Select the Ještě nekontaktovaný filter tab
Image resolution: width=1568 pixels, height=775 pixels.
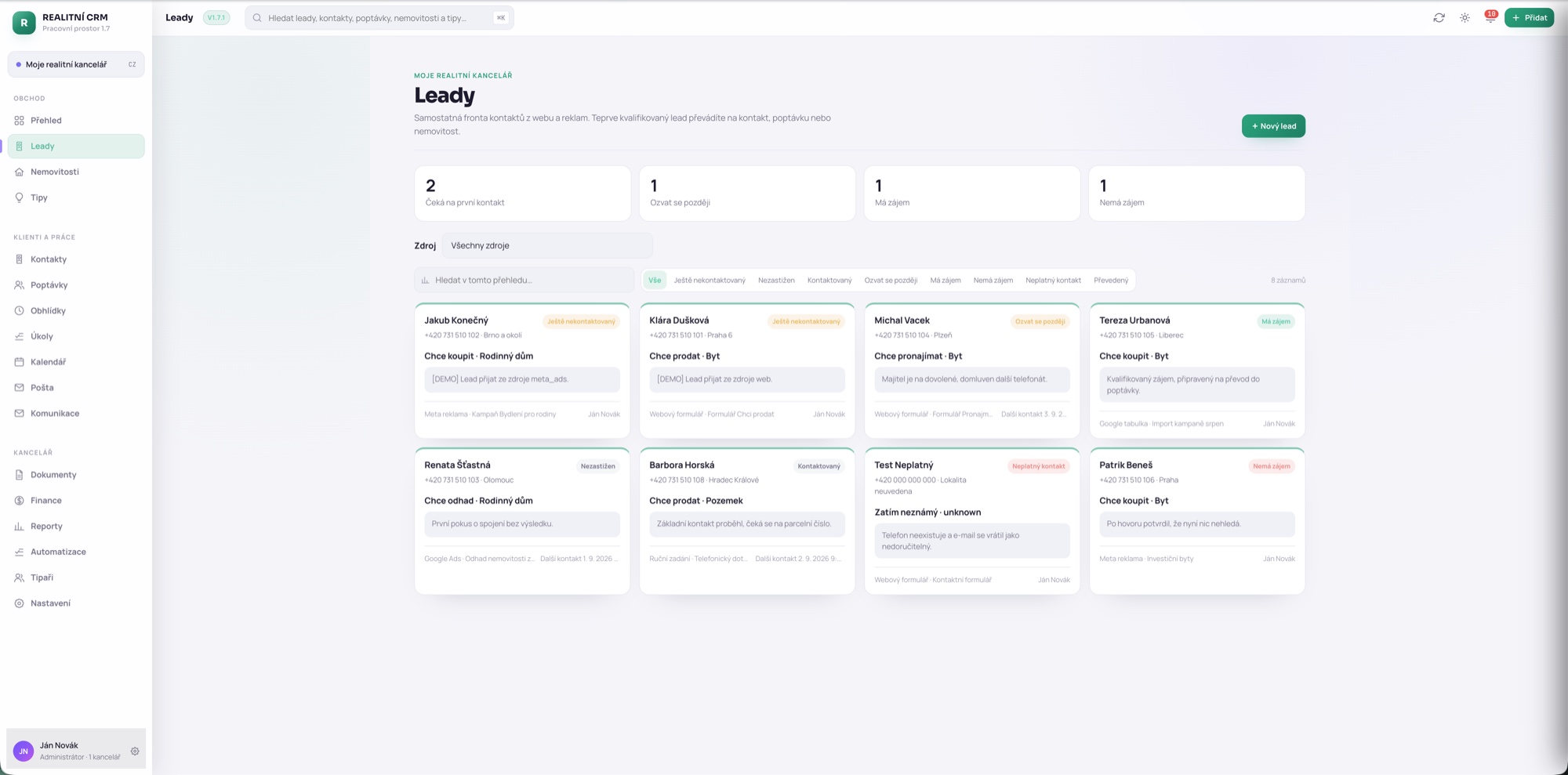(710, 280)
